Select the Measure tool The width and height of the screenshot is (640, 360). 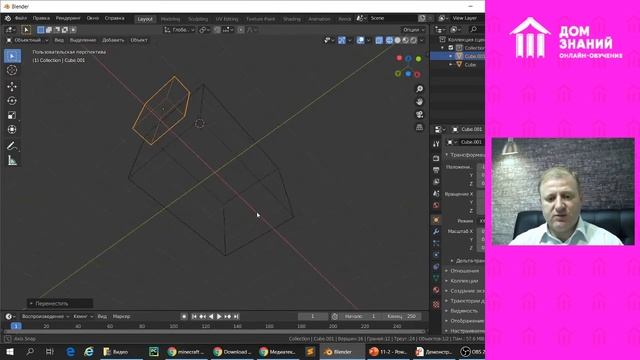[12, 160]
